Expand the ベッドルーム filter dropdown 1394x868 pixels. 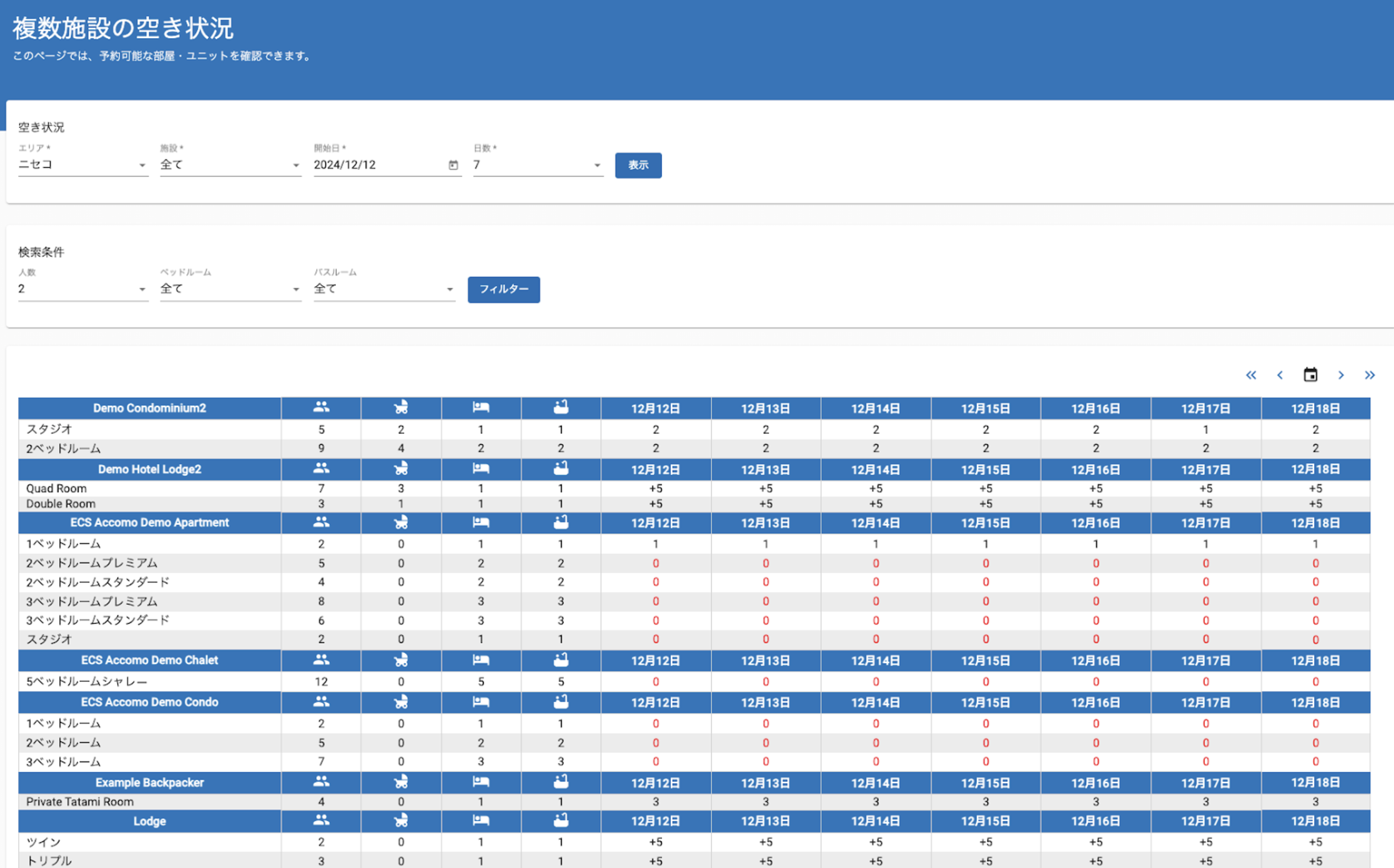pyautogui.click(x=230, y=289)
